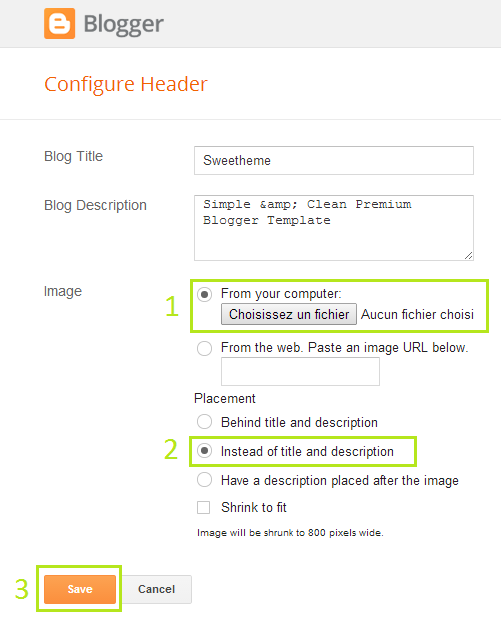Click the orange Blogger logo icon
Image resolution: width=501 pixels, height=620 pixels.
[59, 24]
